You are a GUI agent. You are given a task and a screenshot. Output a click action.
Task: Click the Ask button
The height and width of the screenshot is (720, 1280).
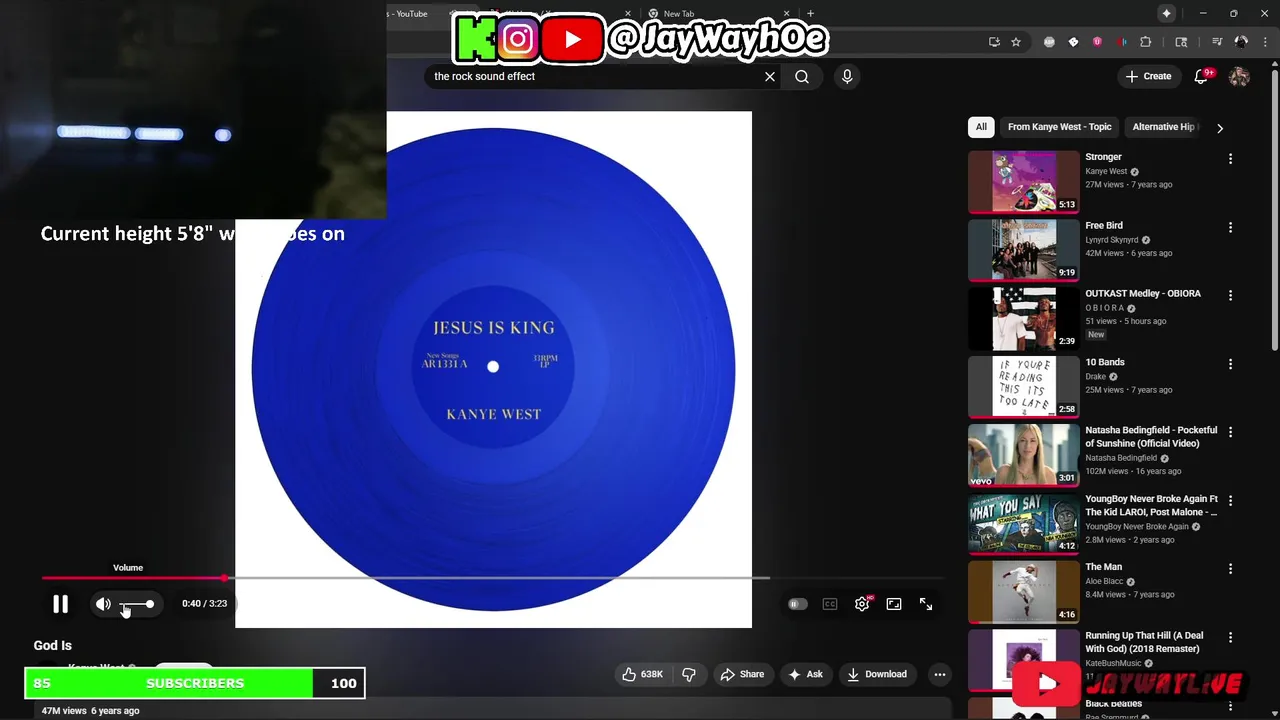[805, 674]
